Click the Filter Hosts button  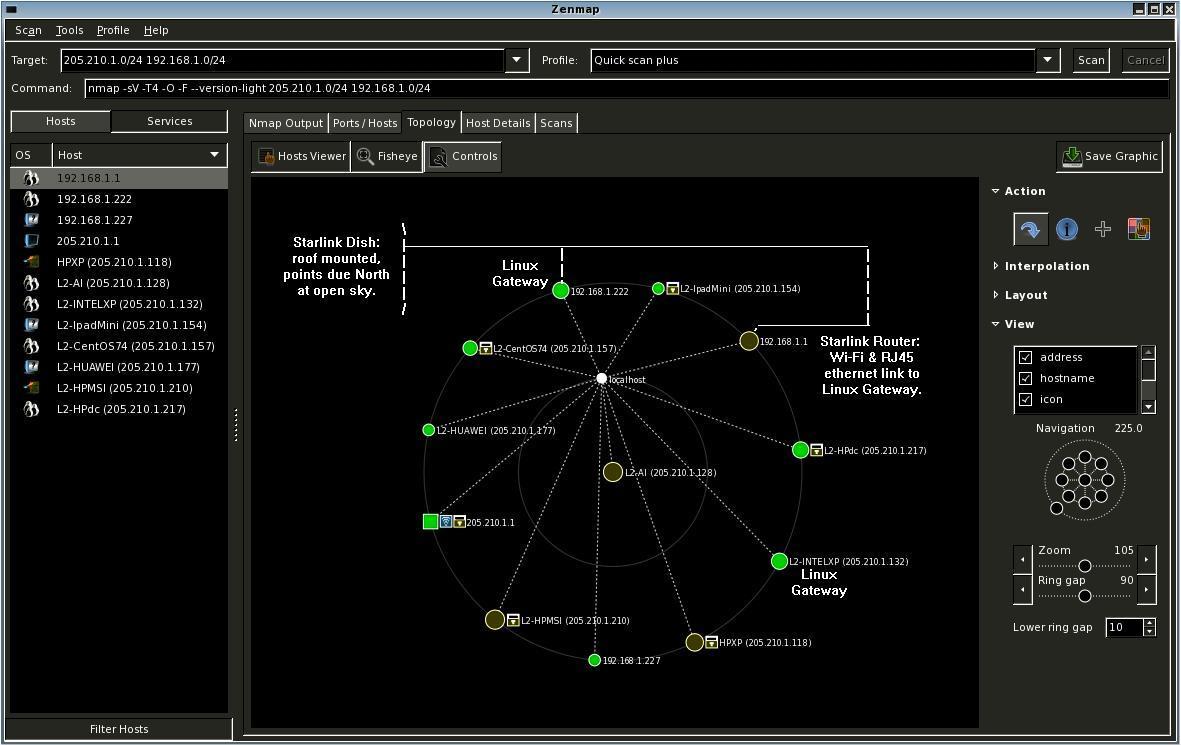pos(119,728)
